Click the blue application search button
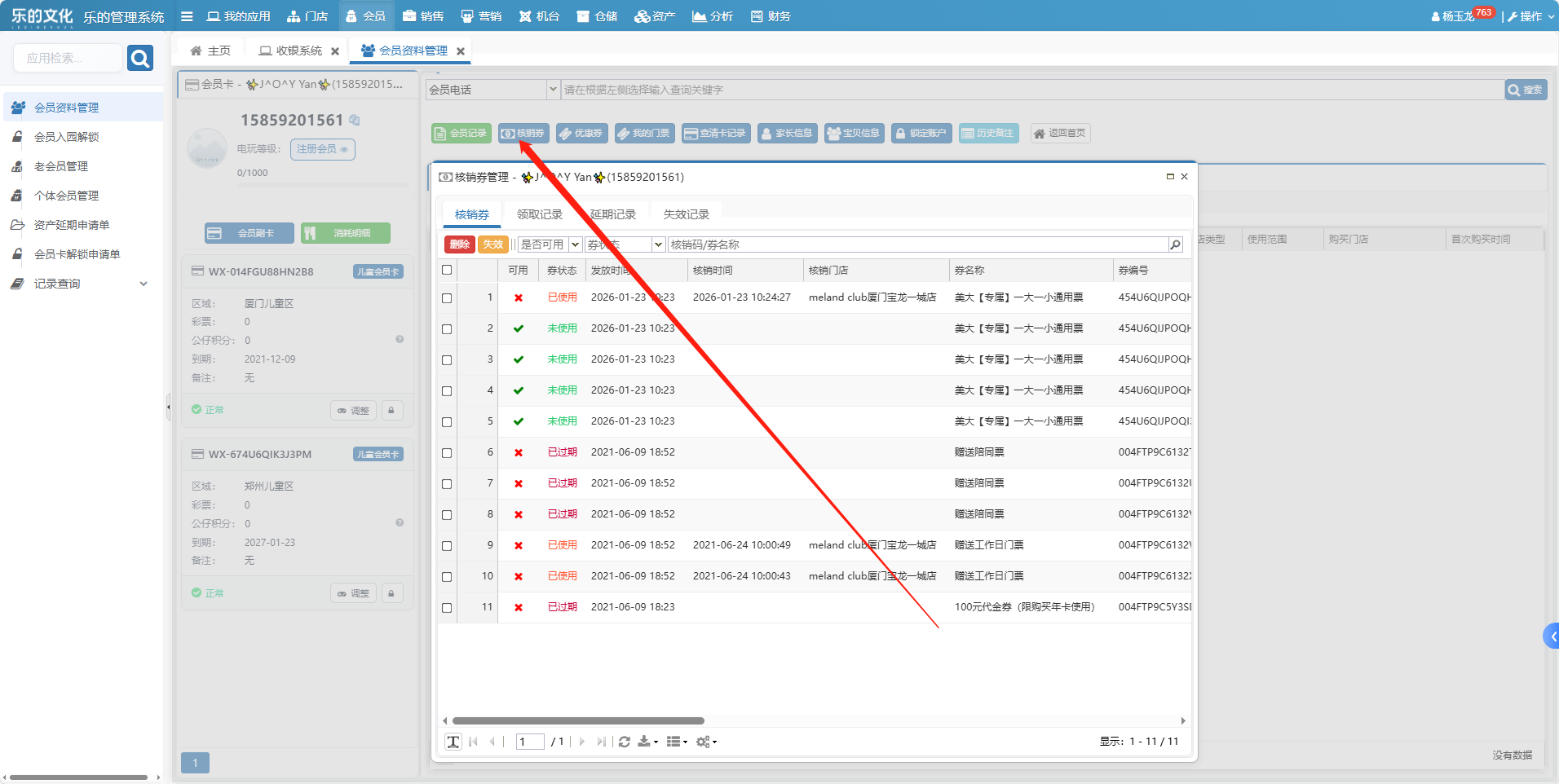The height and width of the screenshot is (784, 1559). (140, 58)
